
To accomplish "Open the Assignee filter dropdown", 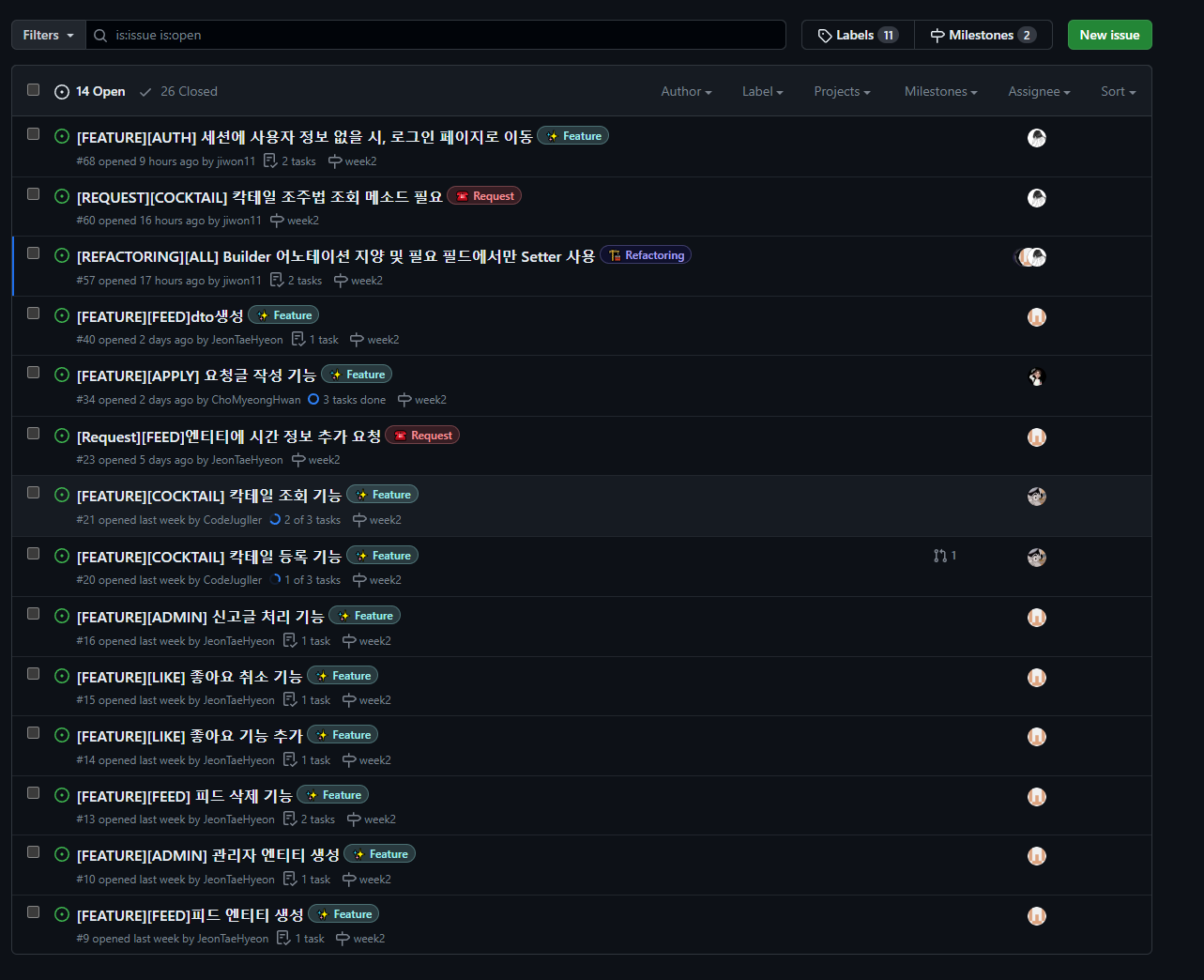I will 1038,91.
